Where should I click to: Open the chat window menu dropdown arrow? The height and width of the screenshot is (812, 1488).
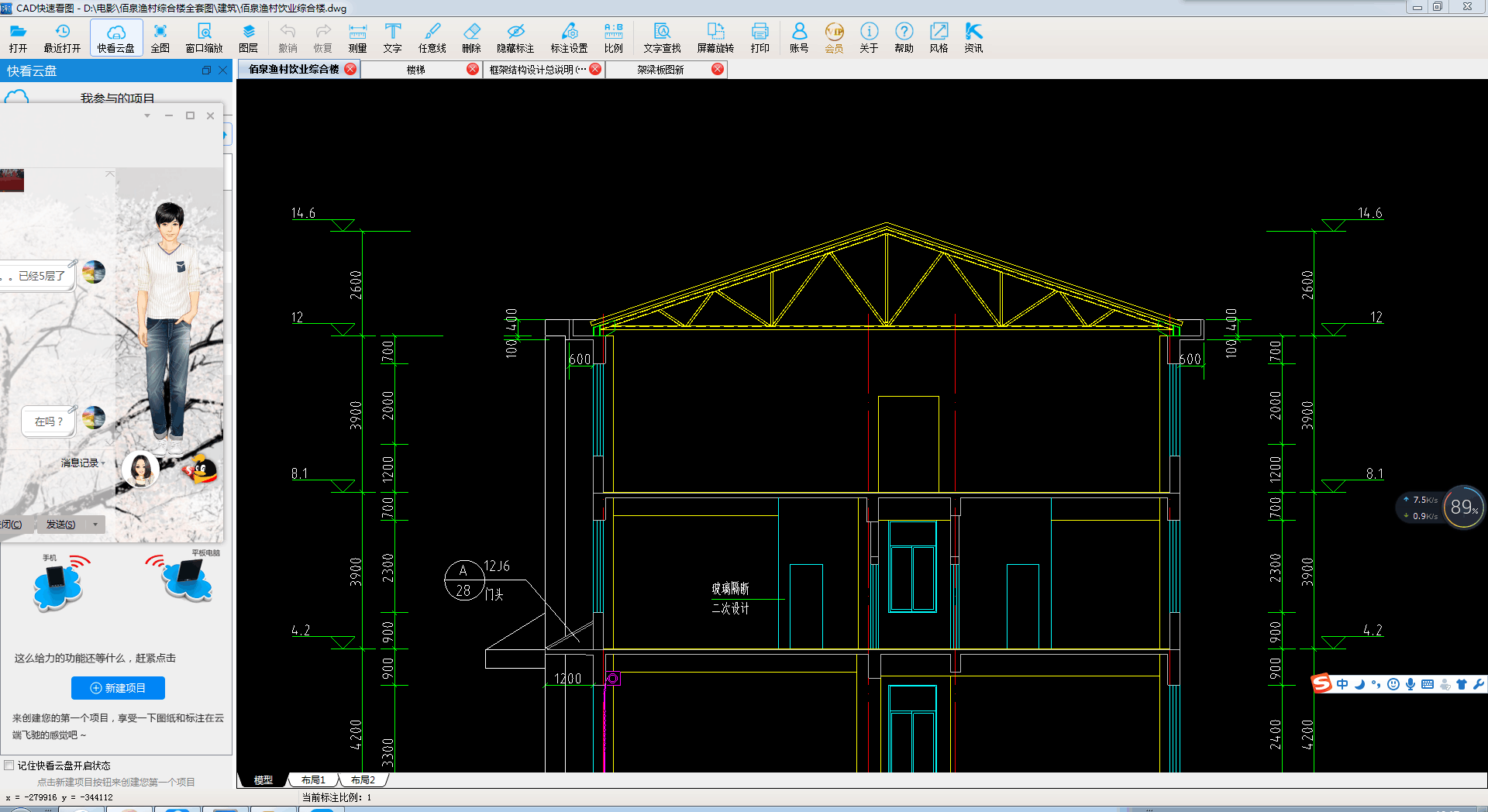coord(147,115)
